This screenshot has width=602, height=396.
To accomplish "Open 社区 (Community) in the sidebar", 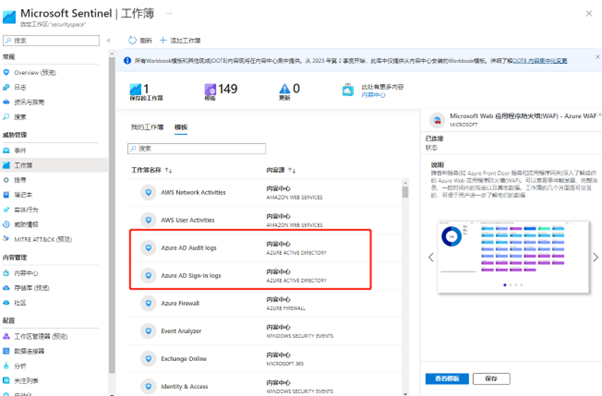I will (x=20, y=303).
